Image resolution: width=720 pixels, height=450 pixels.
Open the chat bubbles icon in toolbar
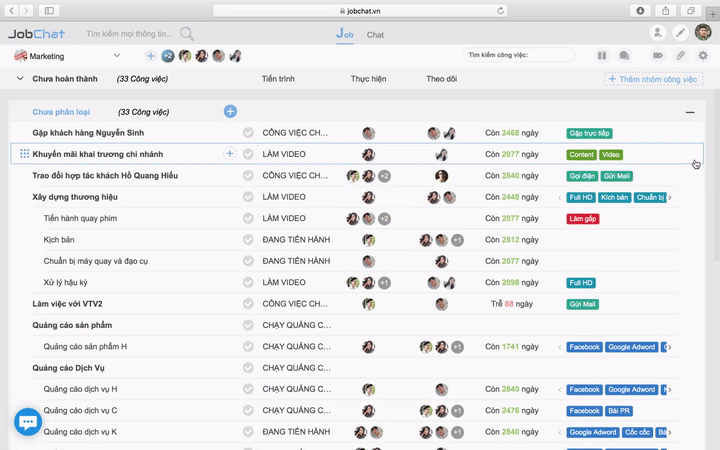click(624, 56)
